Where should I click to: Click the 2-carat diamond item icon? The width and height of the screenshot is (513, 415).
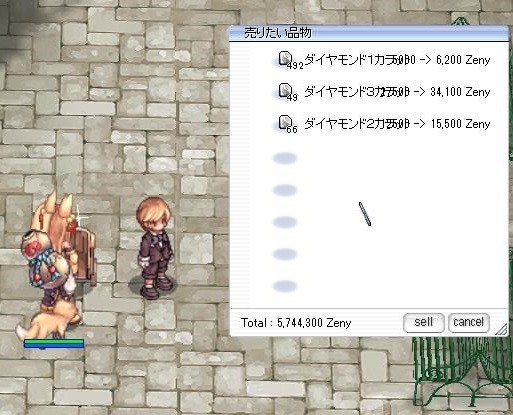[285, 122]
